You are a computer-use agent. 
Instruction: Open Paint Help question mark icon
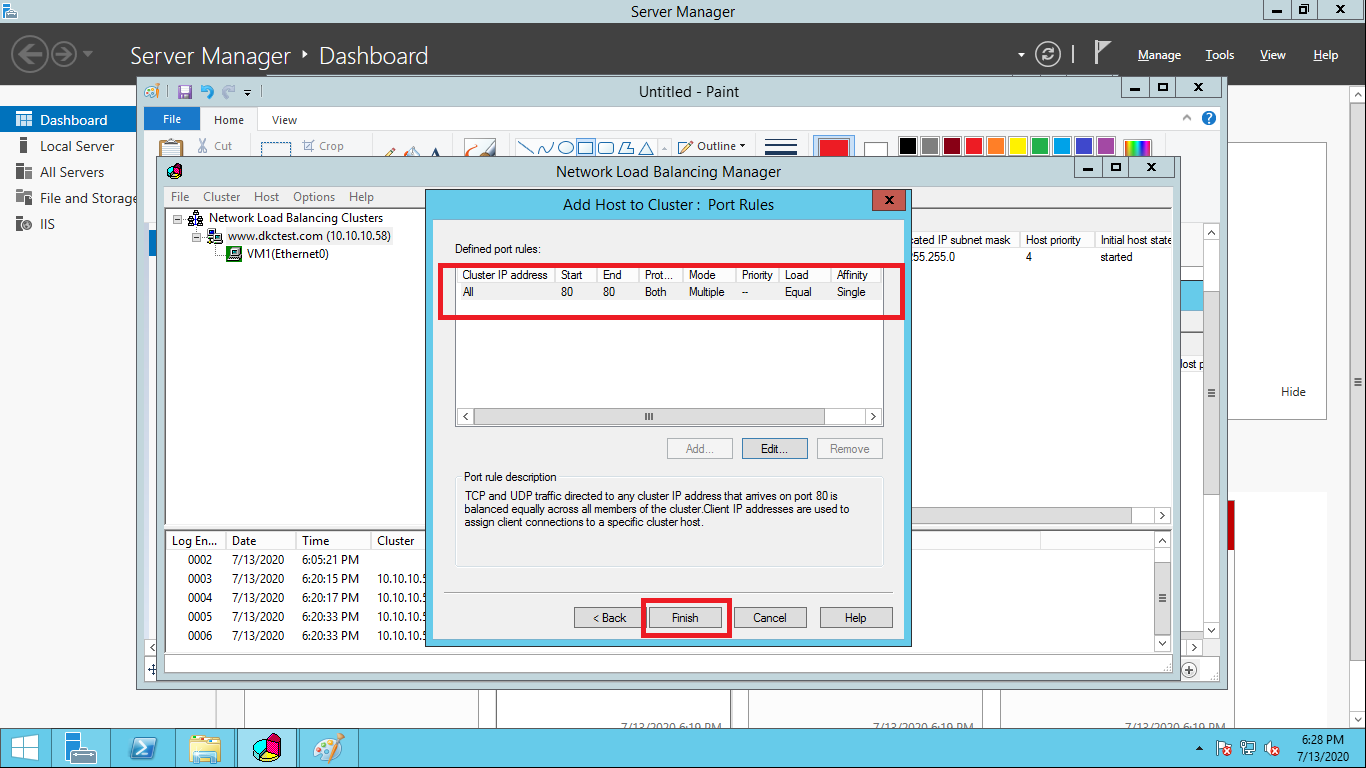coord(1209,118)
